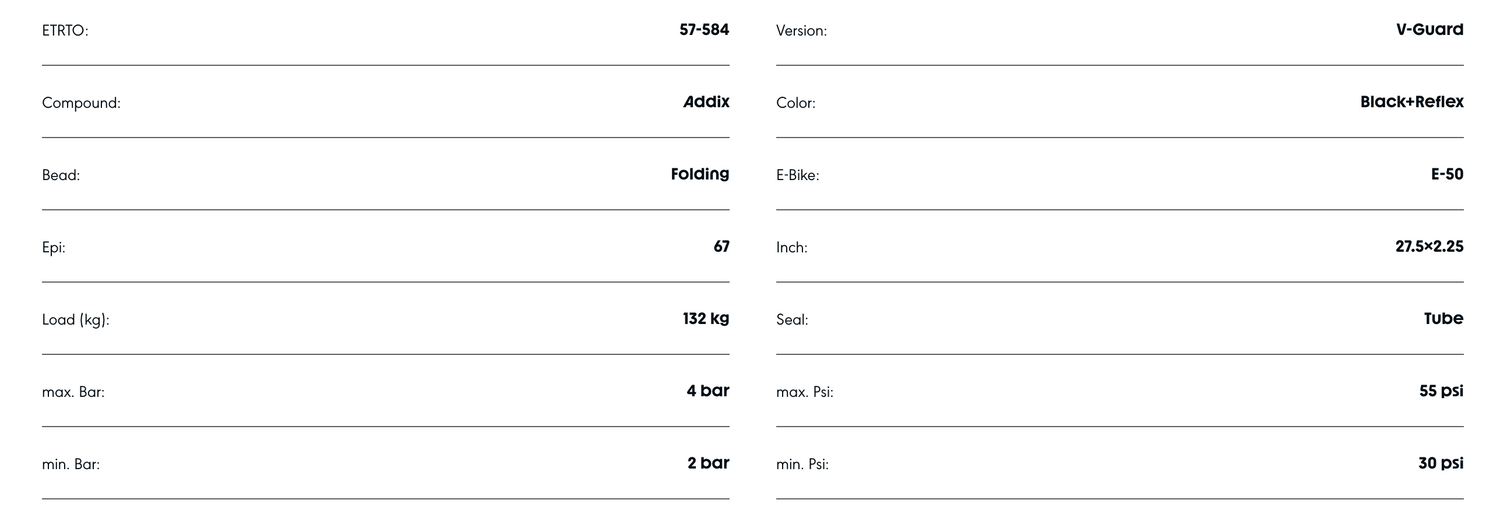
Task: Select the V-Guard version value
Action: [x=1429, y=30]
